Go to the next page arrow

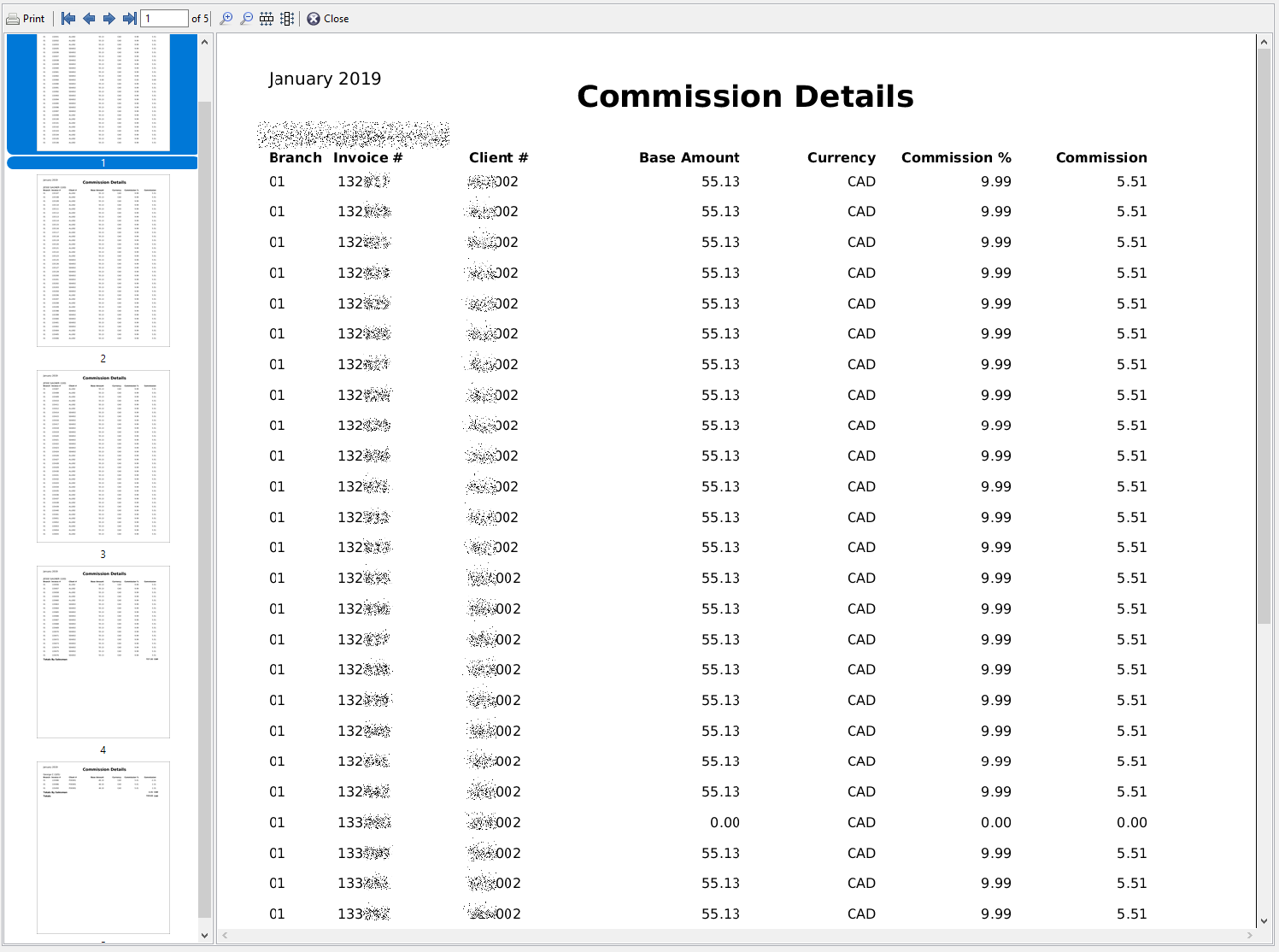(109, 18)
